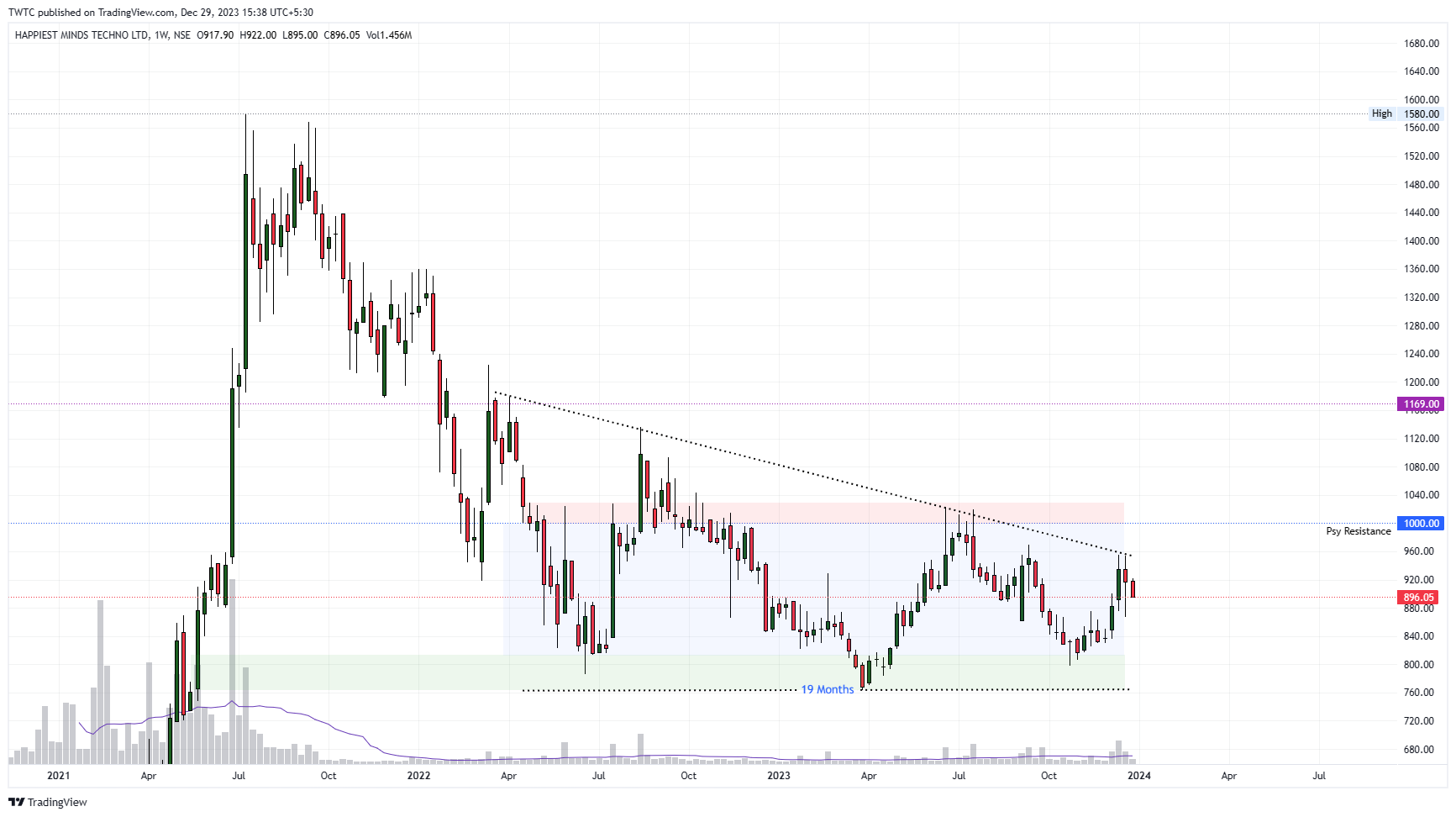
Task: Click the 2021 label on time axis
Action: (x=58, y=776)
